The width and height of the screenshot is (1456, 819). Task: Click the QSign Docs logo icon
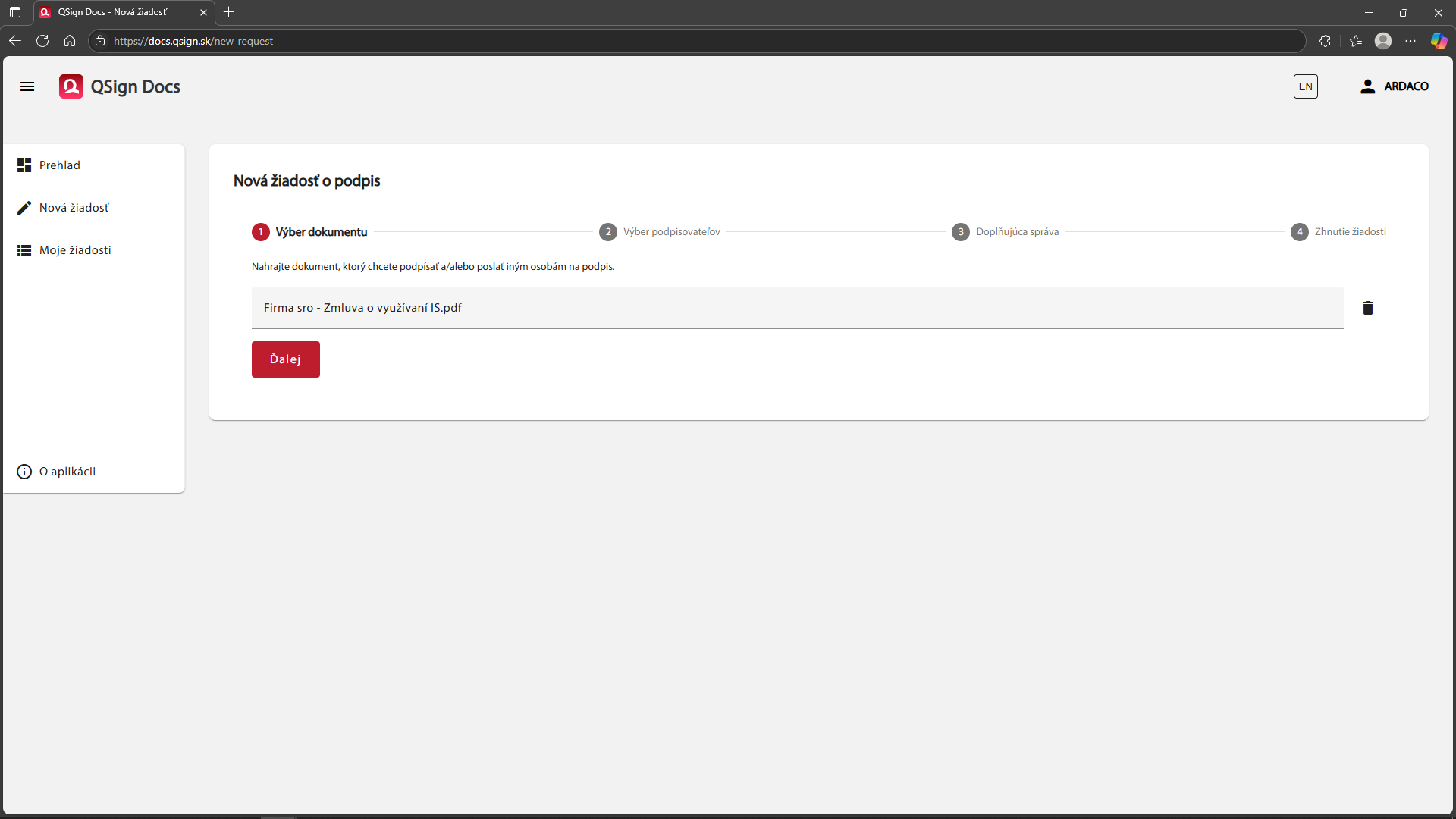click(71, 86)
